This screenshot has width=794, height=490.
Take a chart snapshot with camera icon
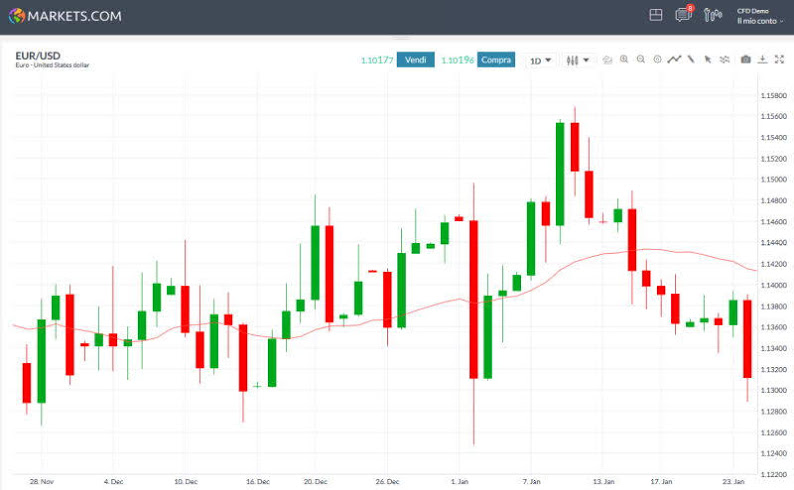point(745,60)
